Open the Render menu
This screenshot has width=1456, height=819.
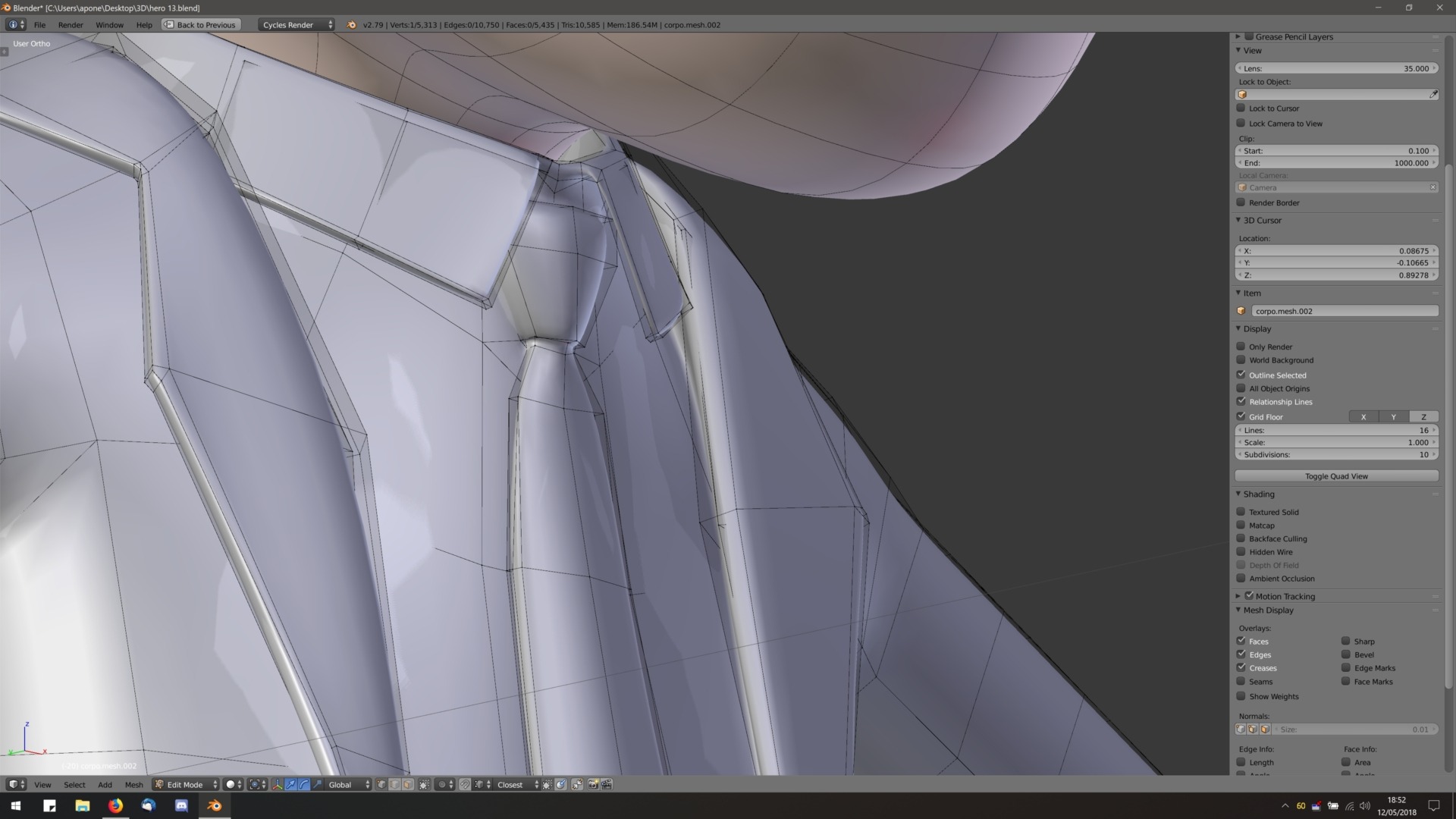71,25
